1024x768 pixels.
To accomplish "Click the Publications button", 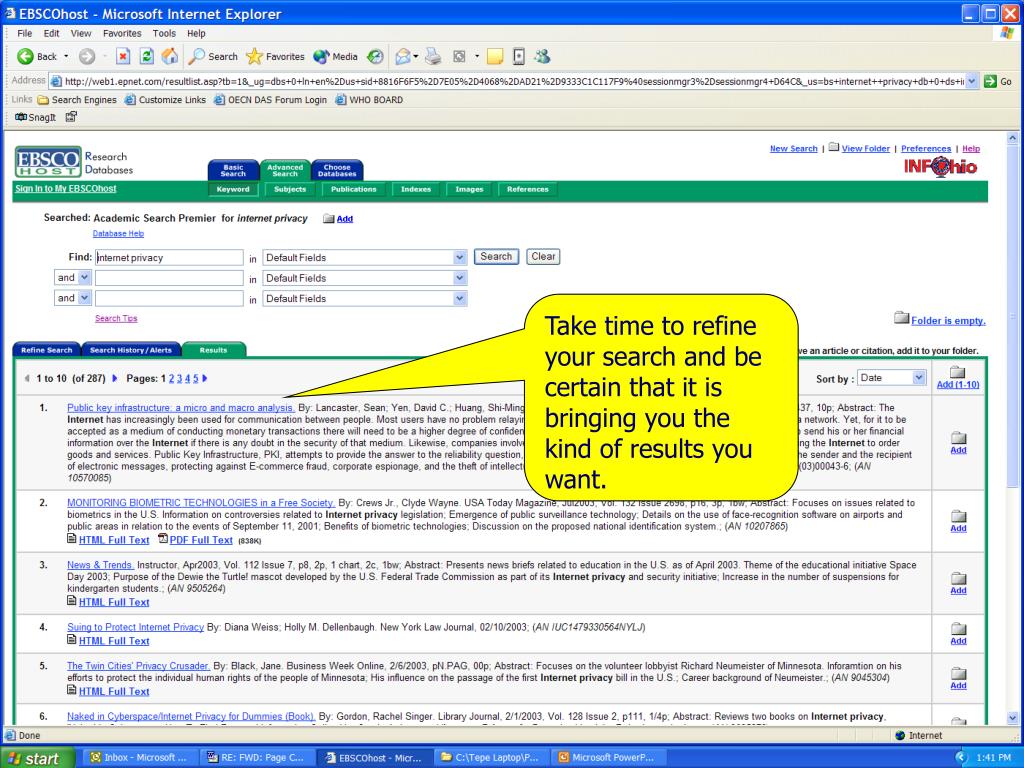I will coord(353,189).
